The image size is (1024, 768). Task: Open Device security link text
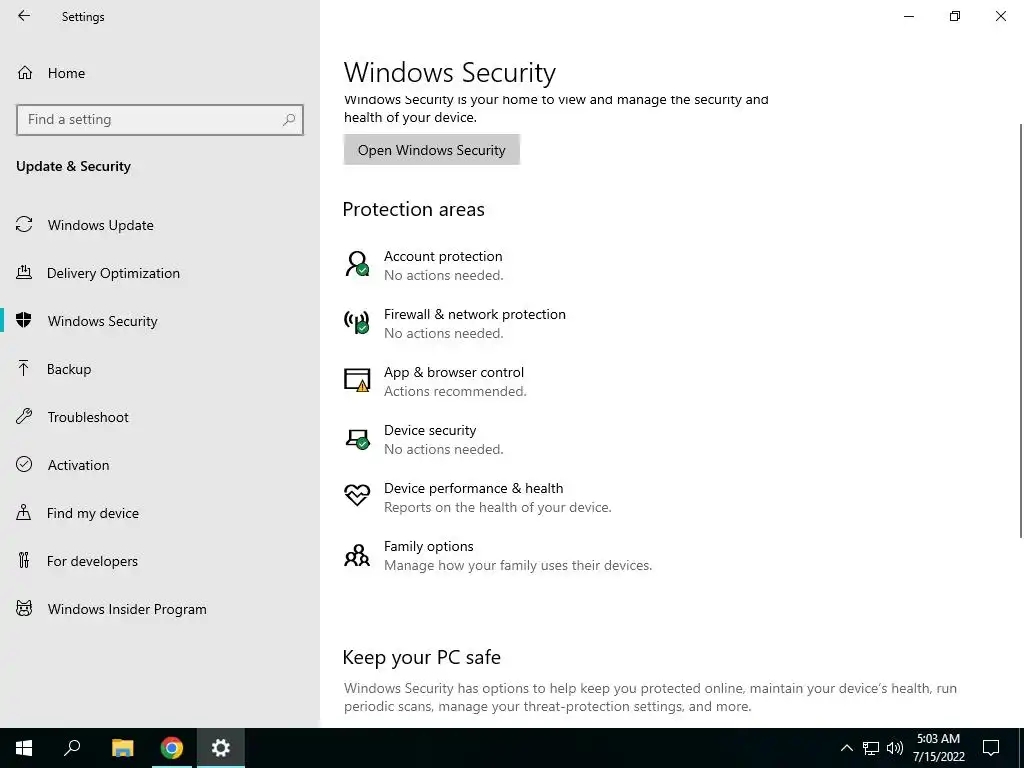[x=430, y=430]
